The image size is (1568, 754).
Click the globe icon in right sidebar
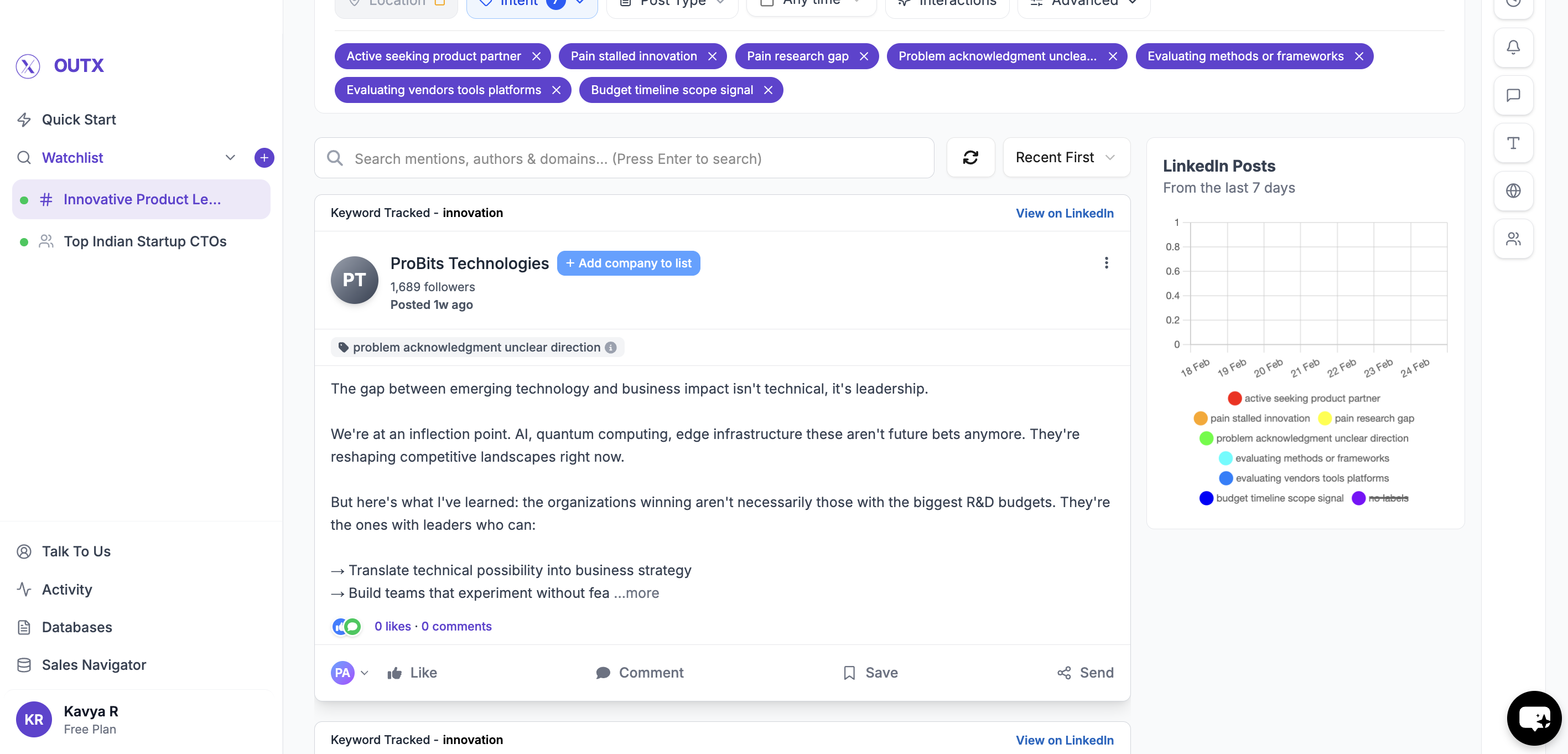pyautogui.click(x=1513, y=190)
